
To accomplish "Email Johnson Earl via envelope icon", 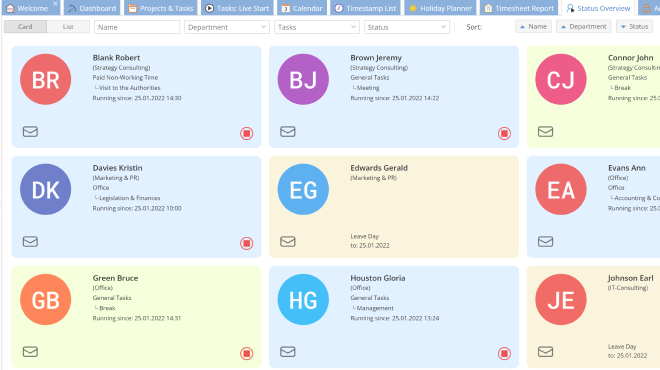I will (x=546, y=352).
